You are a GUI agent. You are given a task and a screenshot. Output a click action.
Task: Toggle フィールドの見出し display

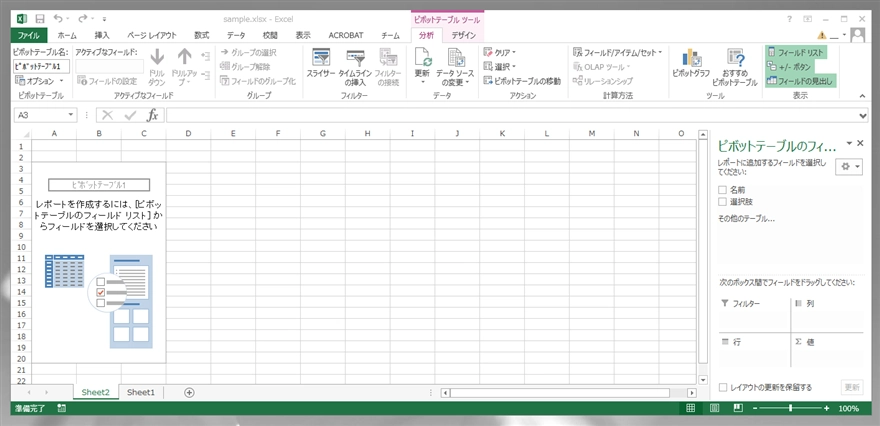click(x=800, y=81)
